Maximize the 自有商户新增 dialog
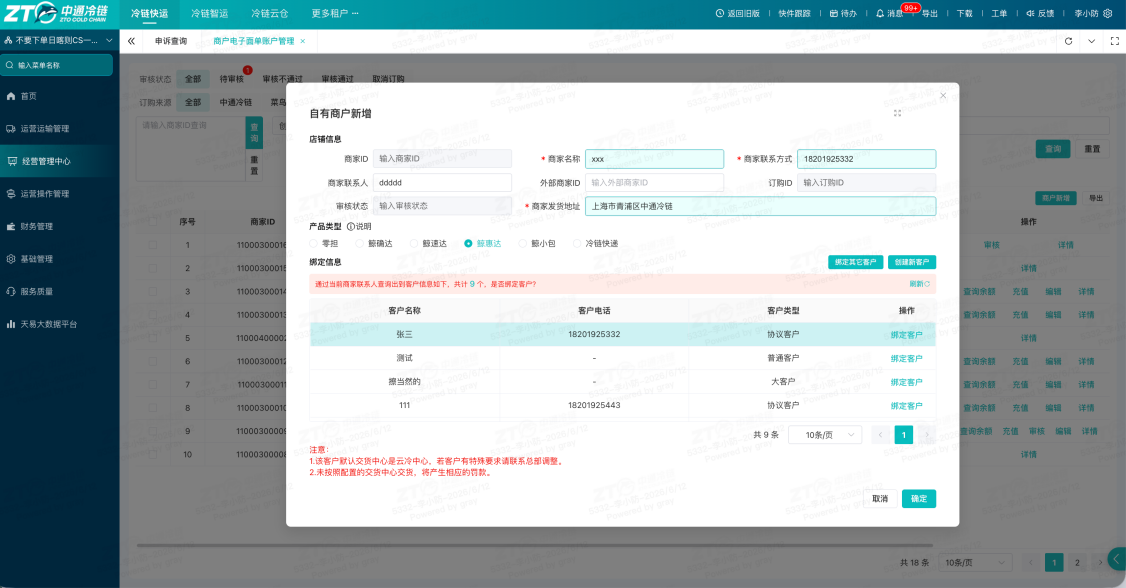Viewport: 1126px width, 588px height. [897, 113]
